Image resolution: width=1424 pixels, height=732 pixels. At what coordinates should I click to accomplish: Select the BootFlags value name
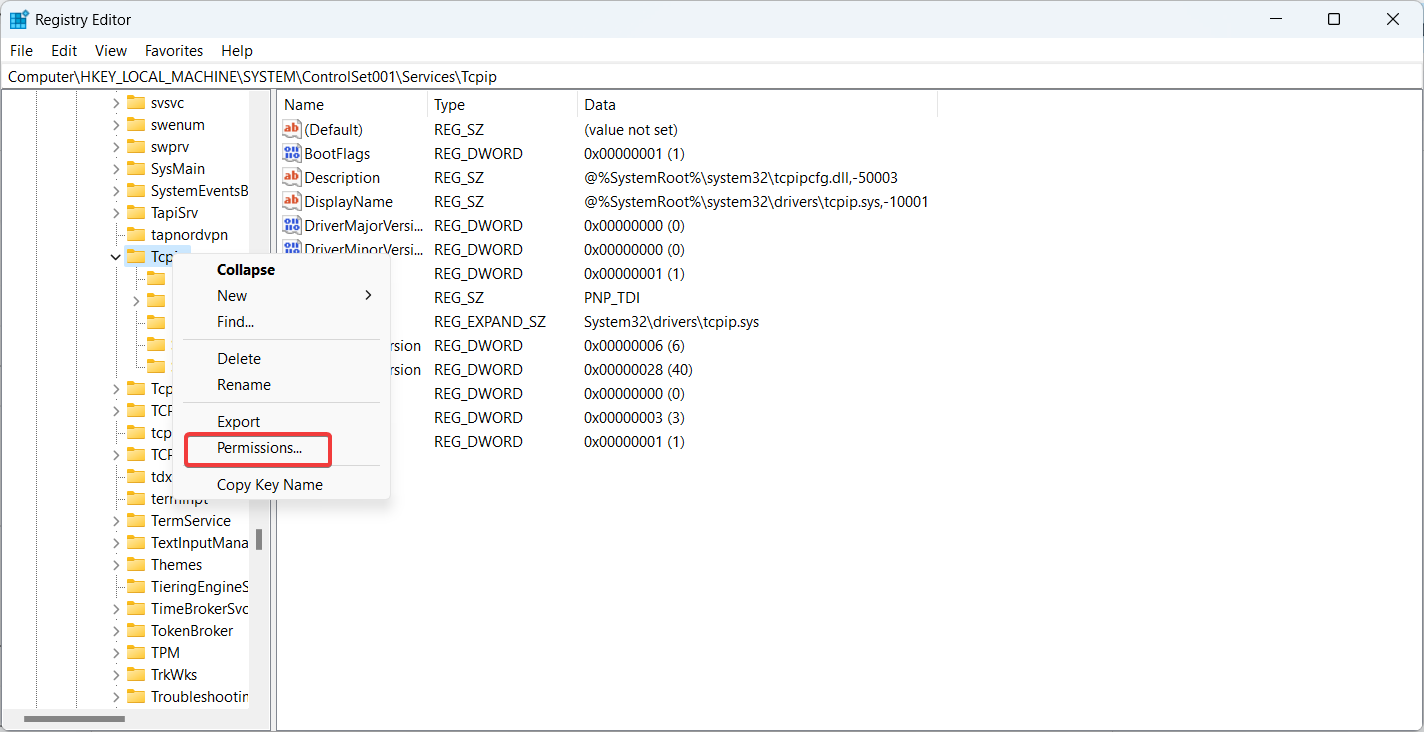point(337,153)
